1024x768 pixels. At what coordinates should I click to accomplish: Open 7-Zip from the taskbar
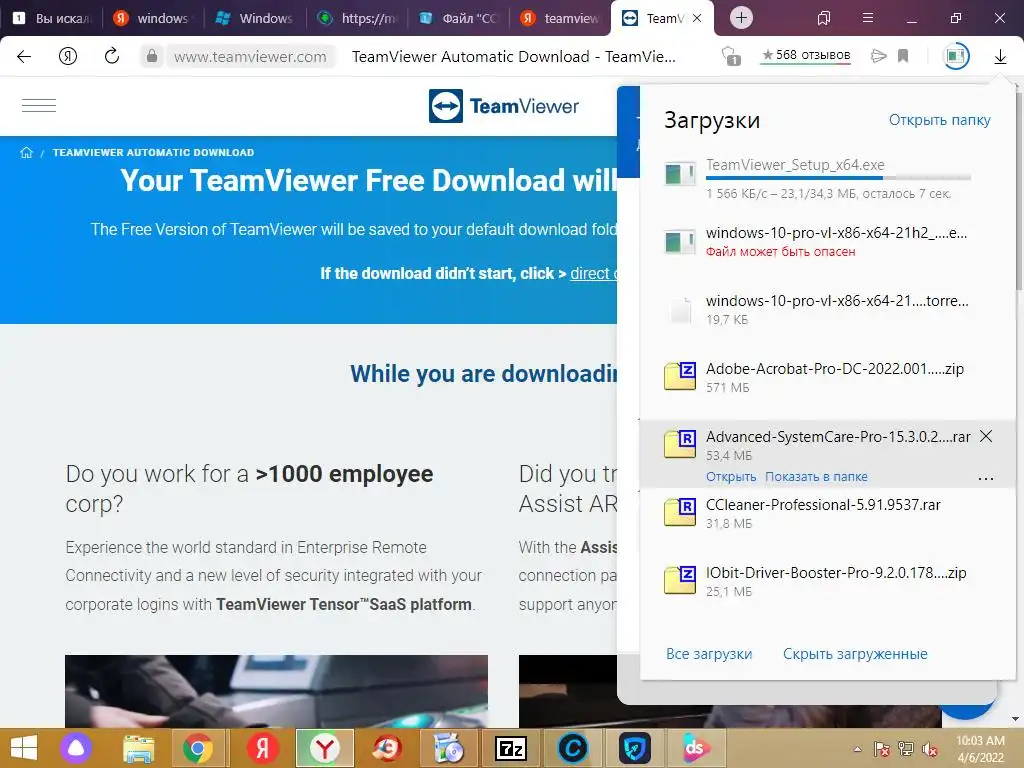511,748
